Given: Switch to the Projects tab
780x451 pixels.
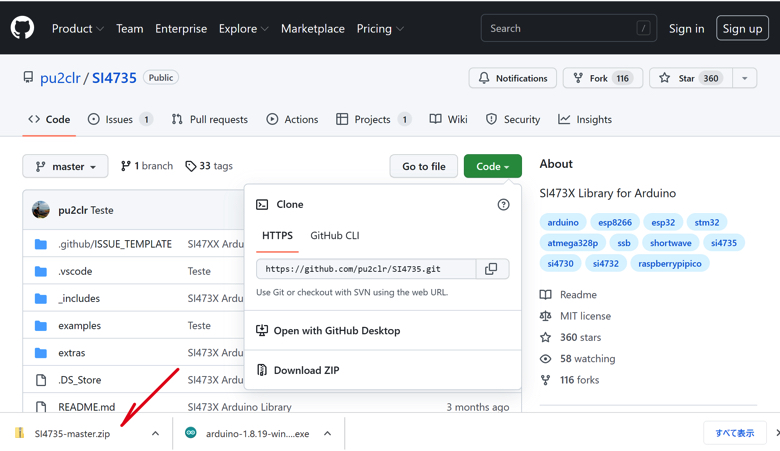Looking at the screenshot, I should pyautogui.click(x=374, y=119).
